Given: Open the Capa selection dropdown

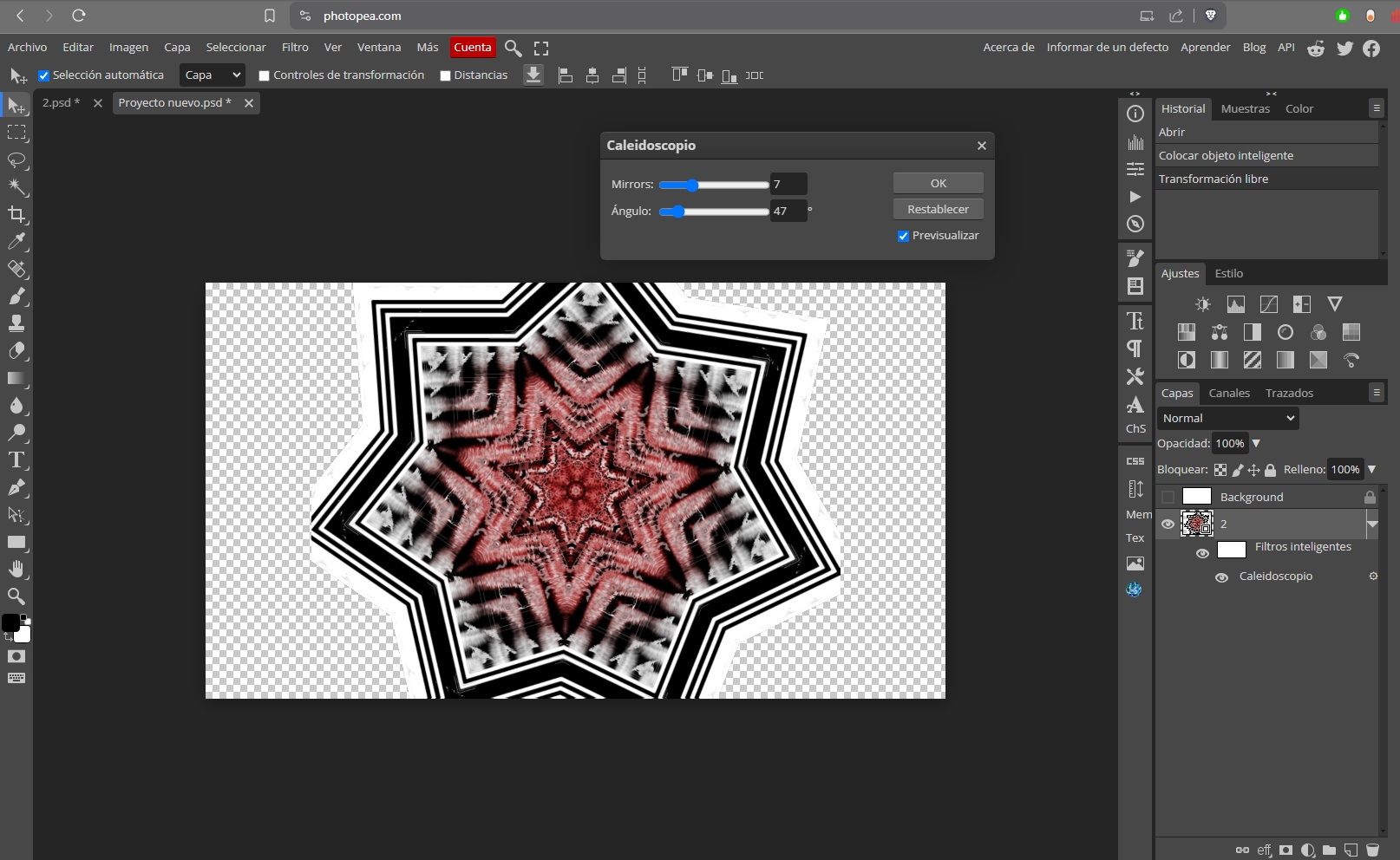Looking at the screenshot, I should tap(213, 75).
